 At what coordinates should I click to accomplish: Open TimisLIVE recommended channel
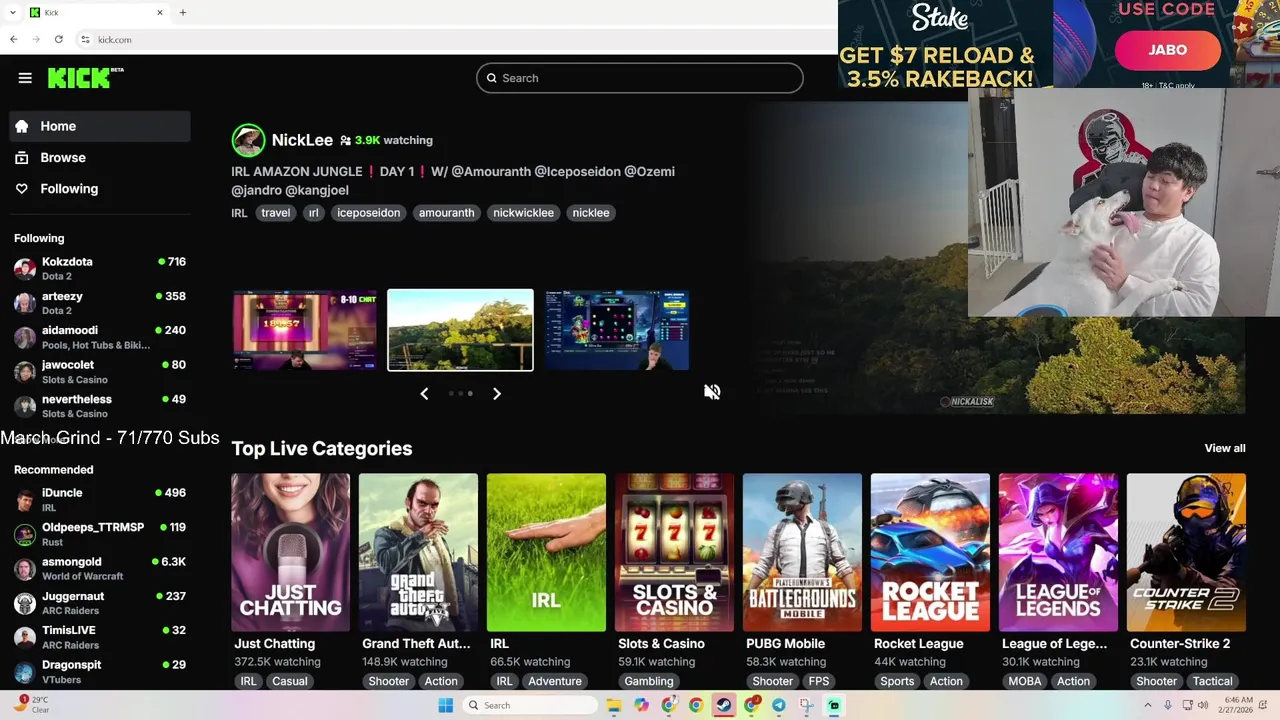[100, 637]
